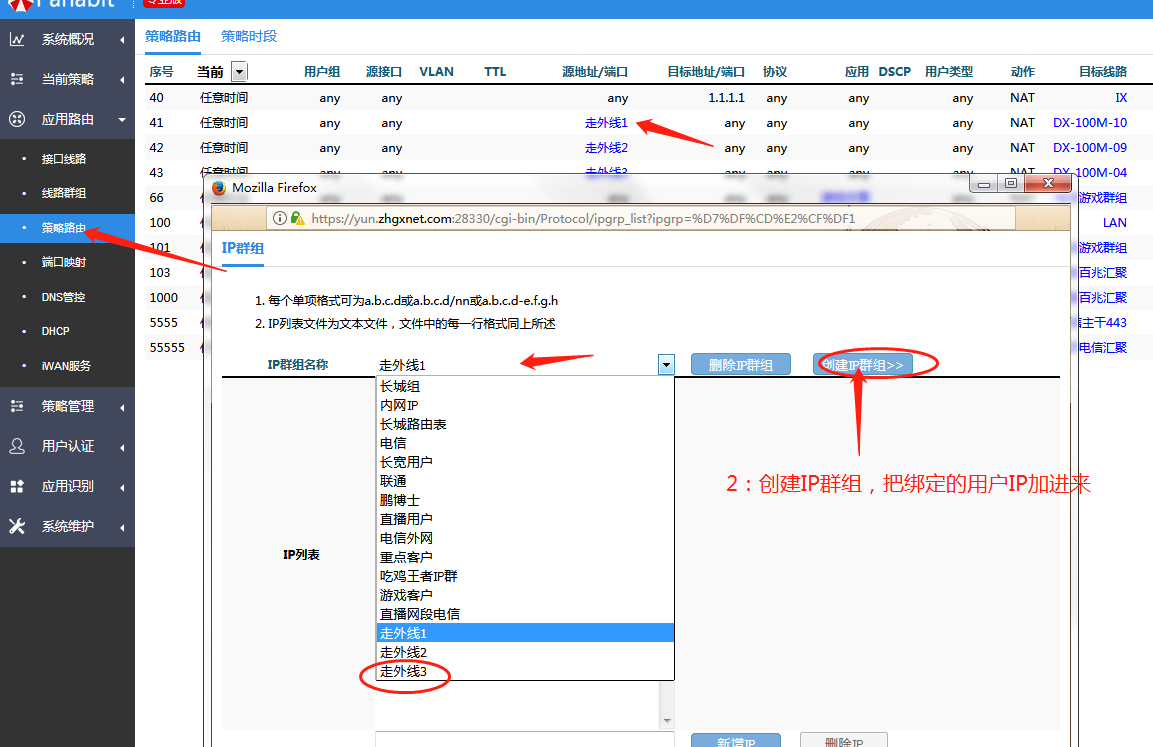Expand the 系统概况 menu arrow
This screenshot has width=1153, height=747.
122,40
